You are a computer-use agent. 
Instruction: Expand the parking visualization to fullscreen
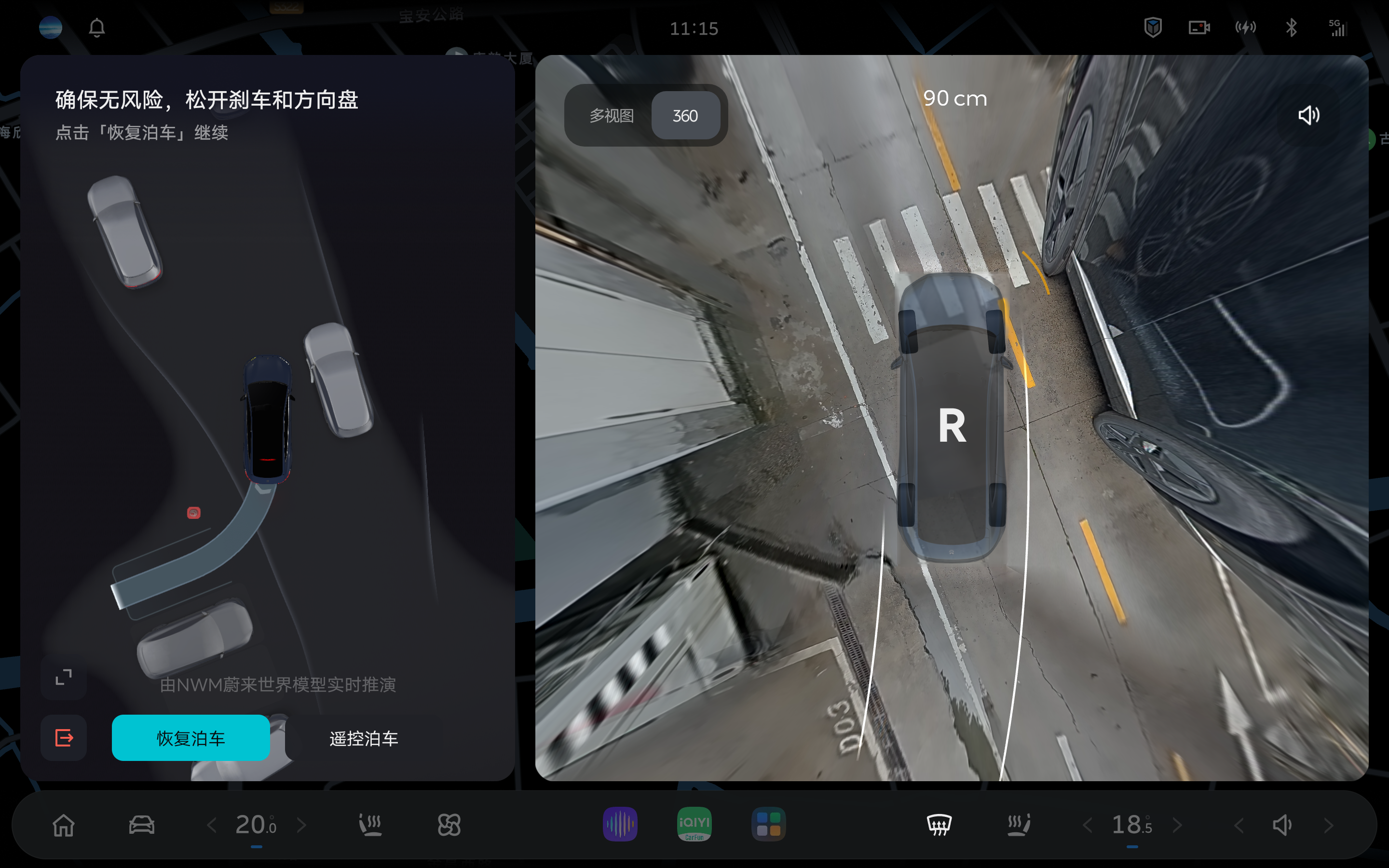click(64, 678)
